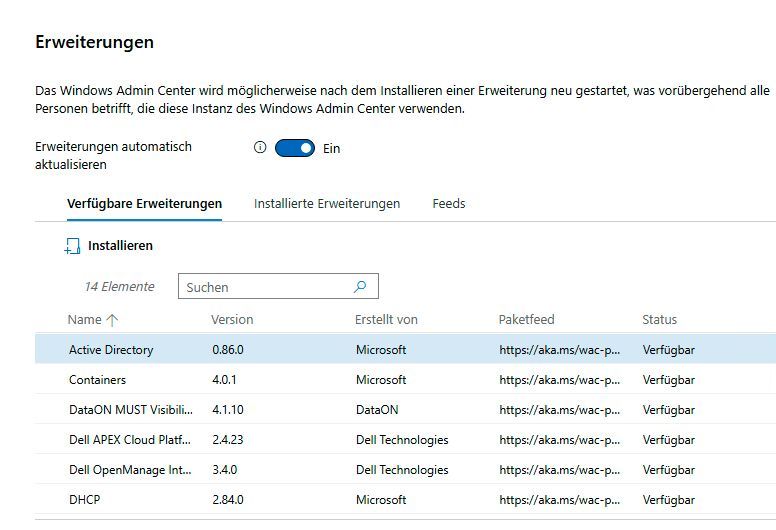Select Dell OpenManage Int... row

click(405, 470)
